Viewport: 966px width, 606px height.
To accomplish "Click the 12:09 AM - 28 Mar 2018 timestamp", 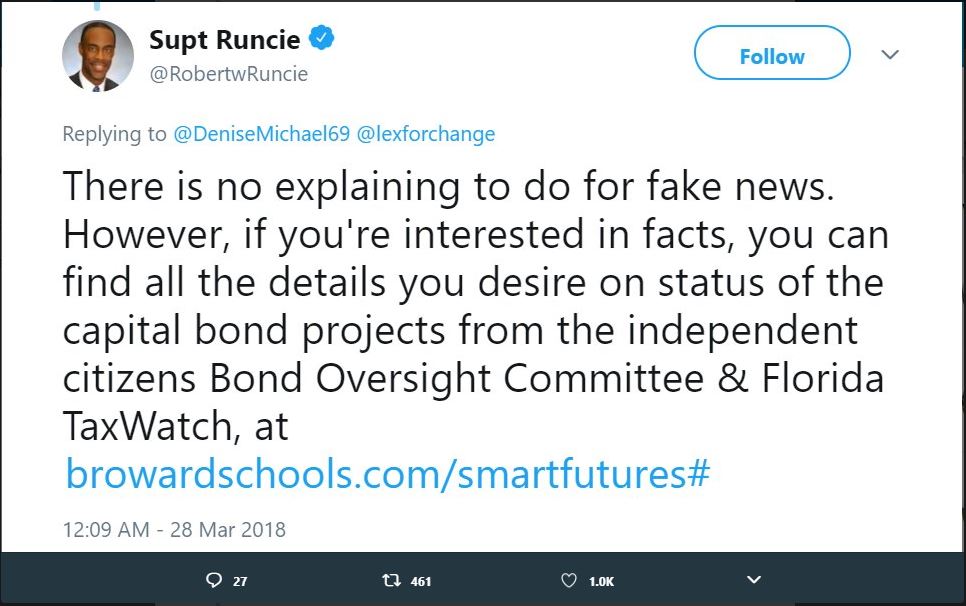I will pyautogui.click(x=174, y=530).
